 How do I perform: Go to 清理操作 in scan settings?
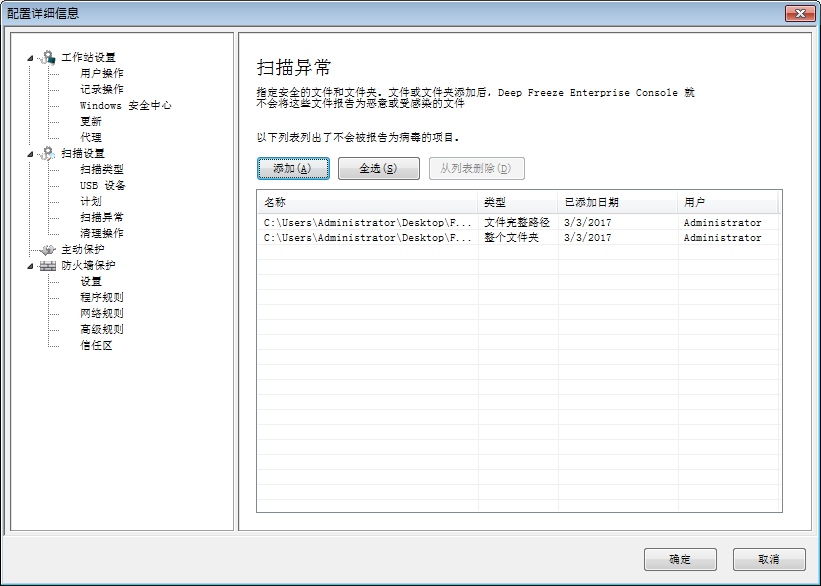click(102, 233)
